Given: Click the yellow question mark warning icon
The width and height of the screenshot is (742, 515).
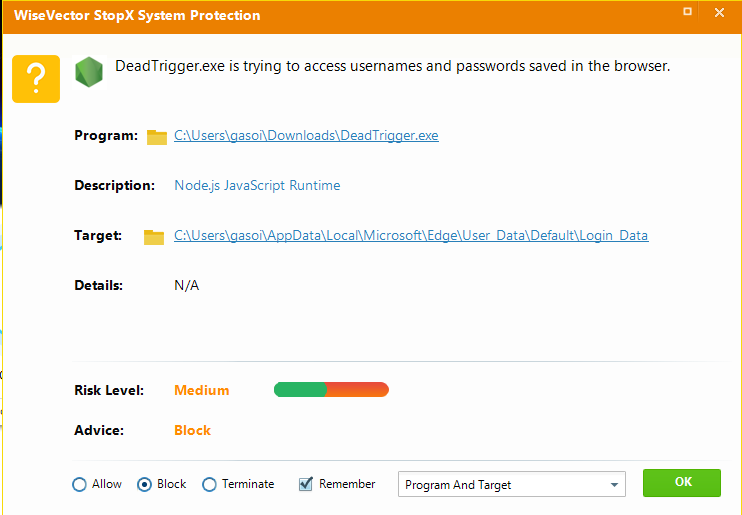Looking at the screenshot, I should [36, 78].
